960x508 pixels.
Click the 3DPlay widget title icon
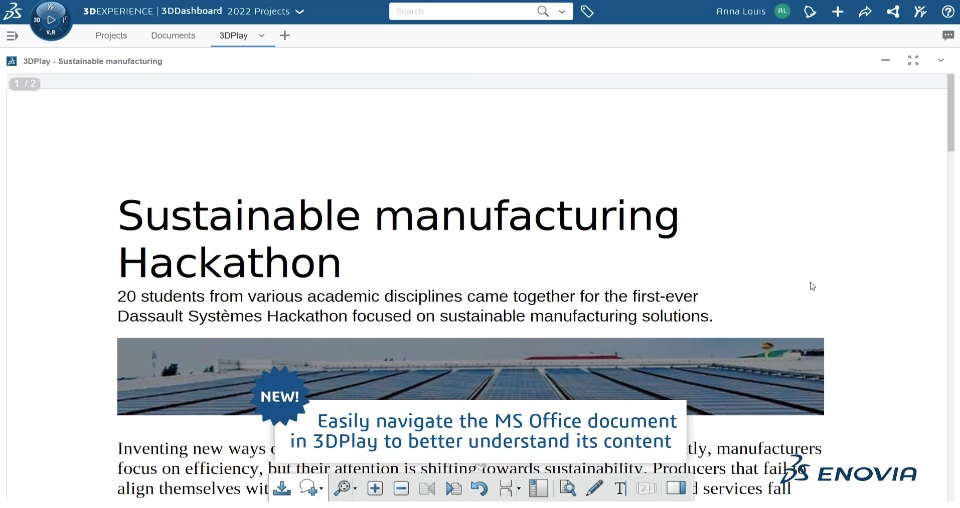tap(12, 61)
